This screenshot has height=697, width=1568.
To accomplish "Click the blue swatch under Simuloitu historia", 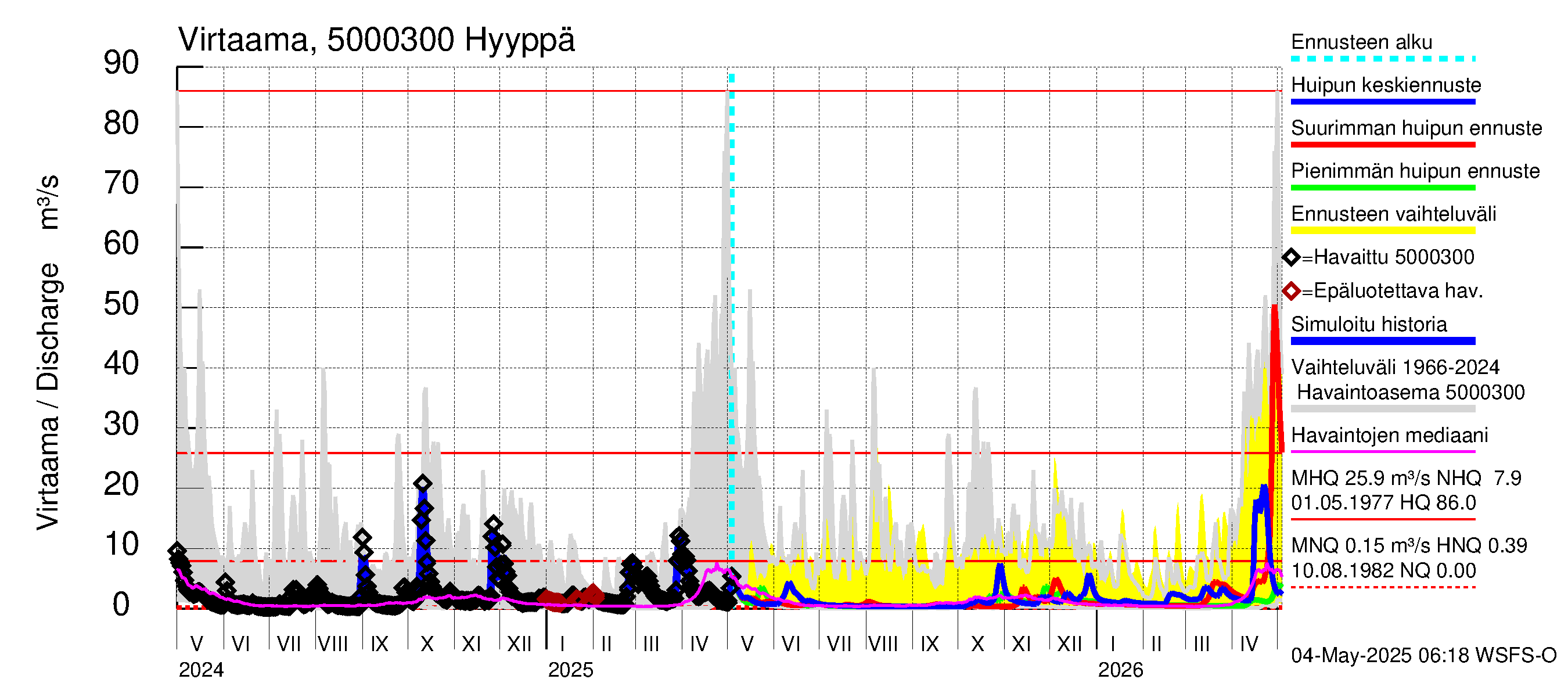I will 1383,342.
